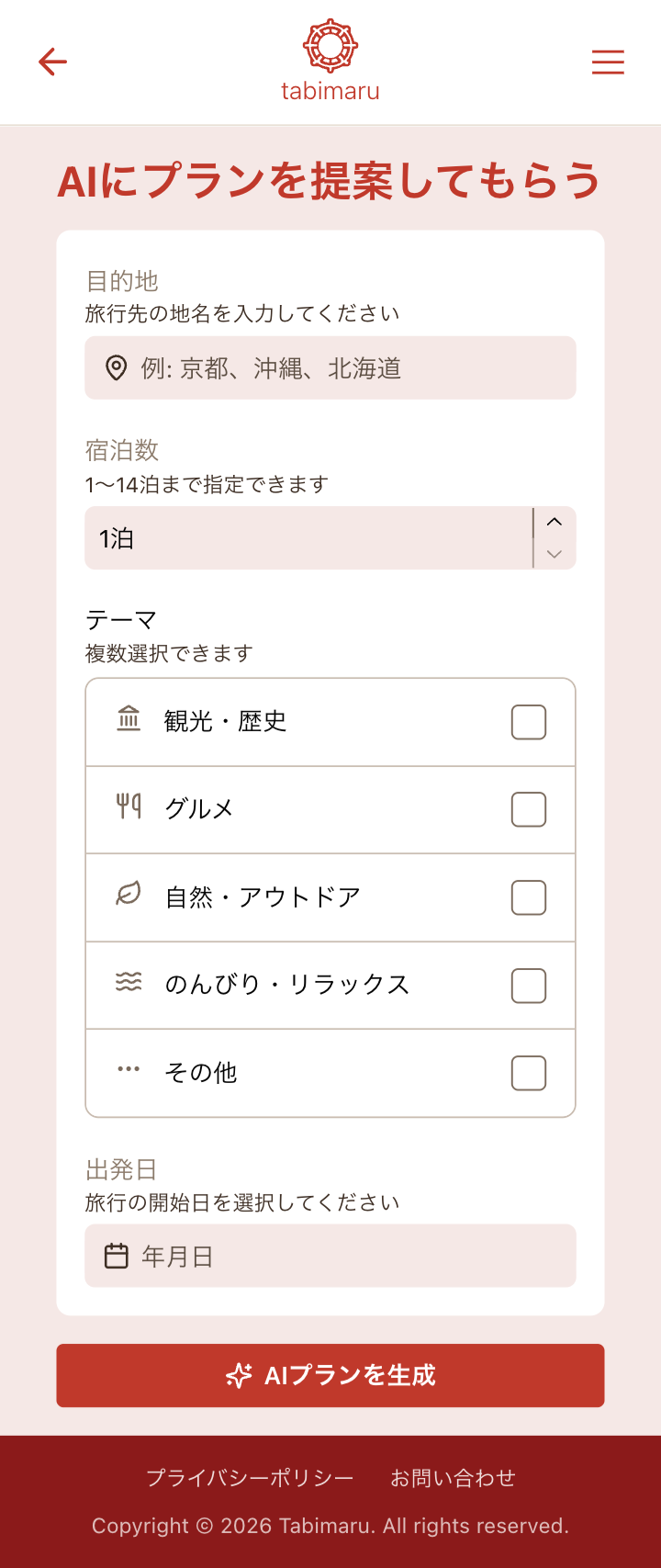Open the hamburger menu
The image size is (661, 1568).
click(608, 62)
